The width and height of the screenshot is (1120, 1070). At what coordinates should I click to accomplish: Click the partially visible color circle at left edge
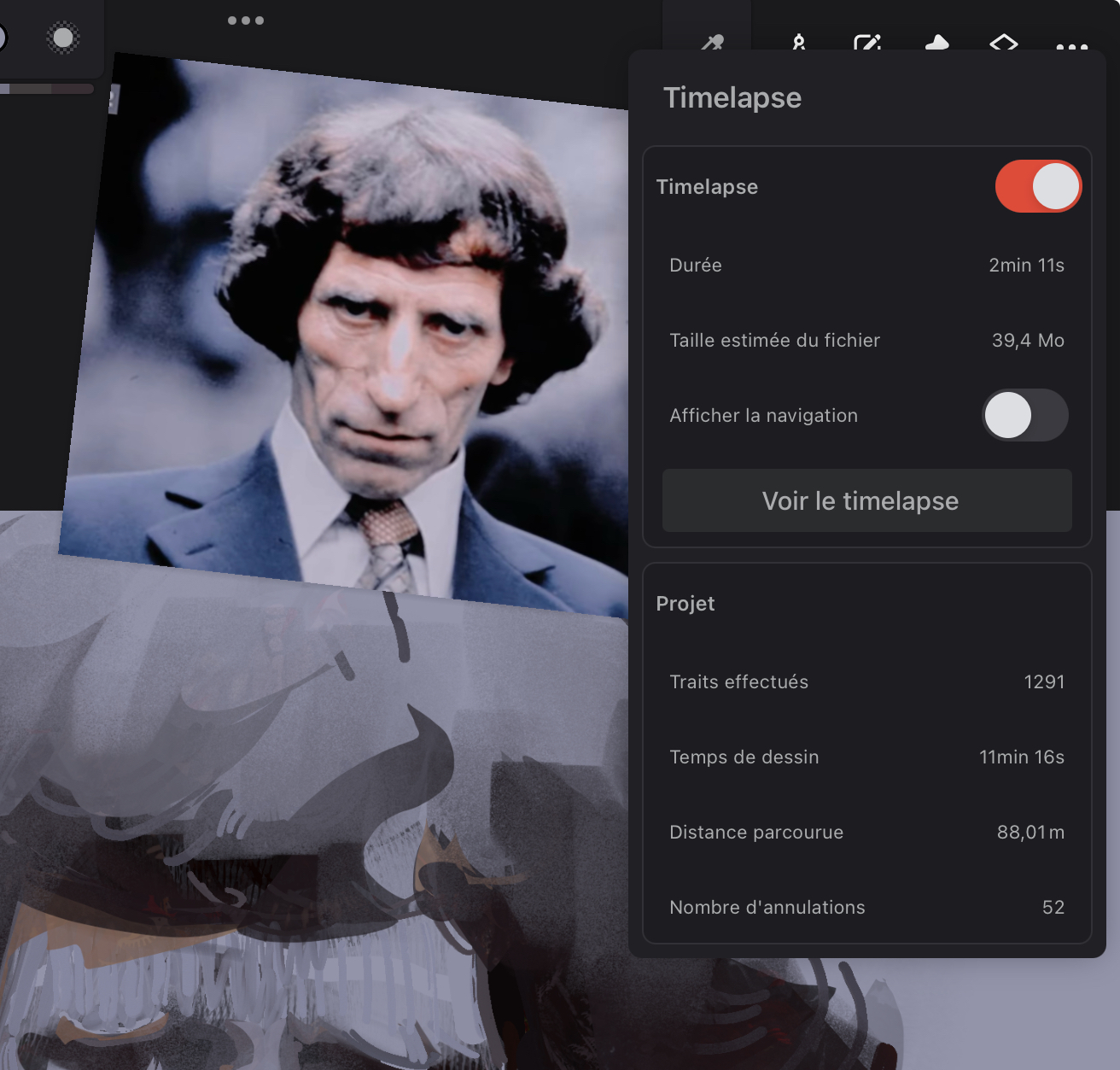pyautogui.click(x=3, y=38)
